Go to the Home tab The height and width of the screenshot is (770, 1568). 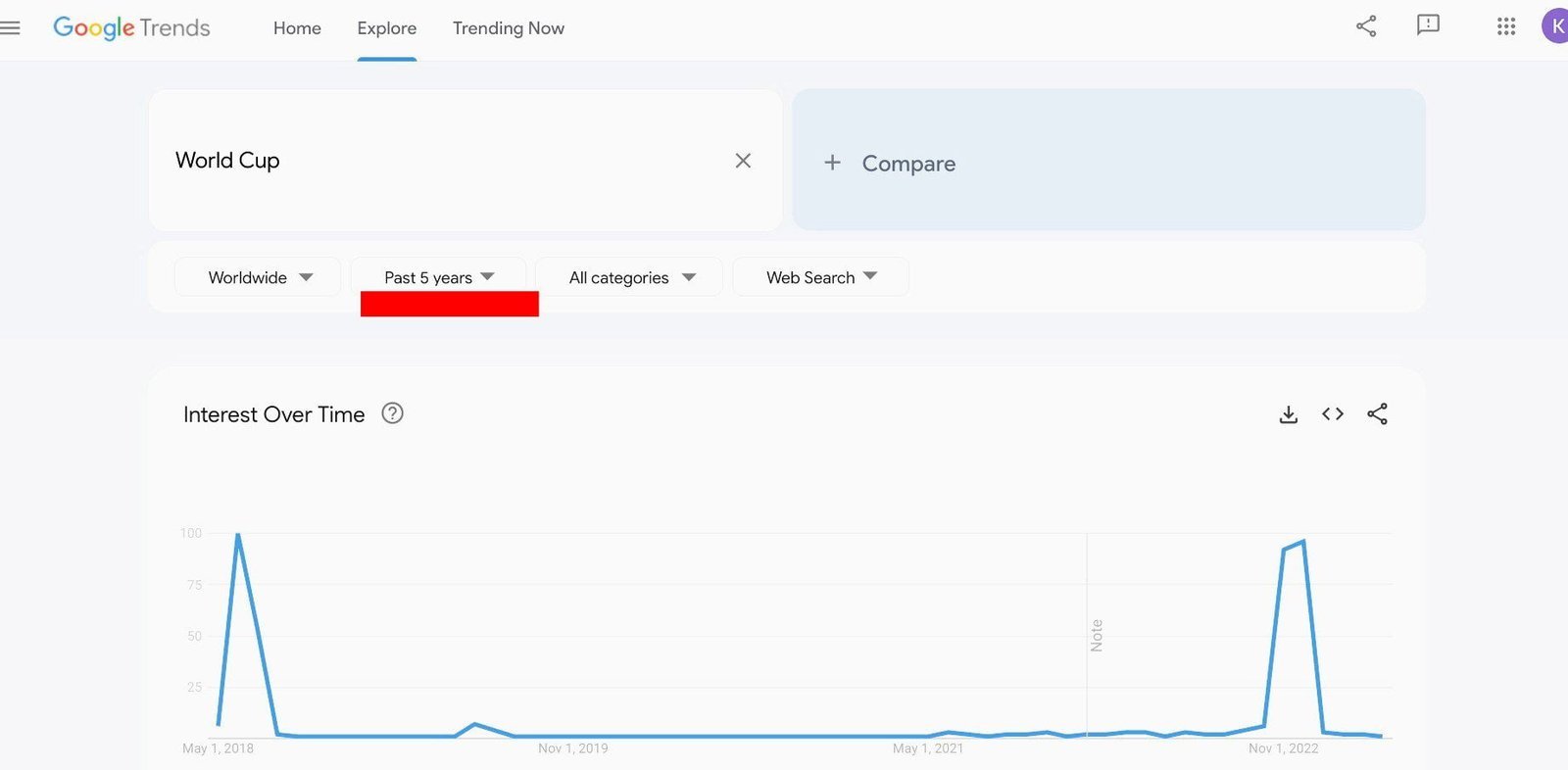(297, 28)
